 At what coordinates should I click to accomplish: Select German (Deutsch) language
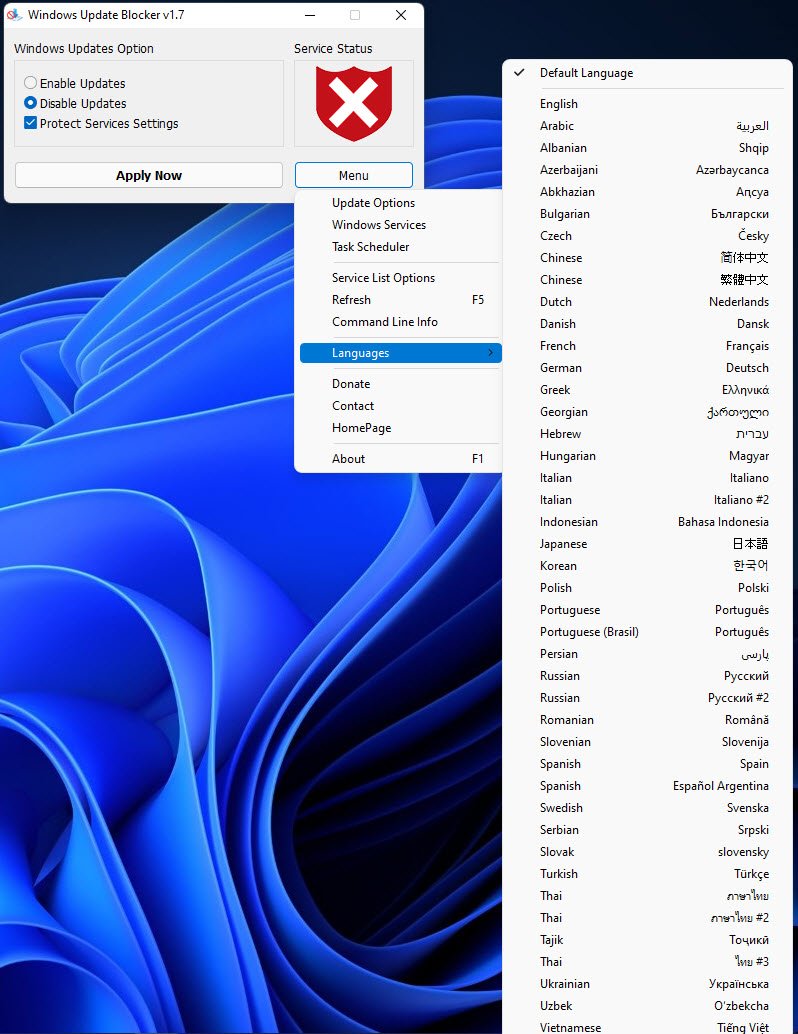[647, 367]
